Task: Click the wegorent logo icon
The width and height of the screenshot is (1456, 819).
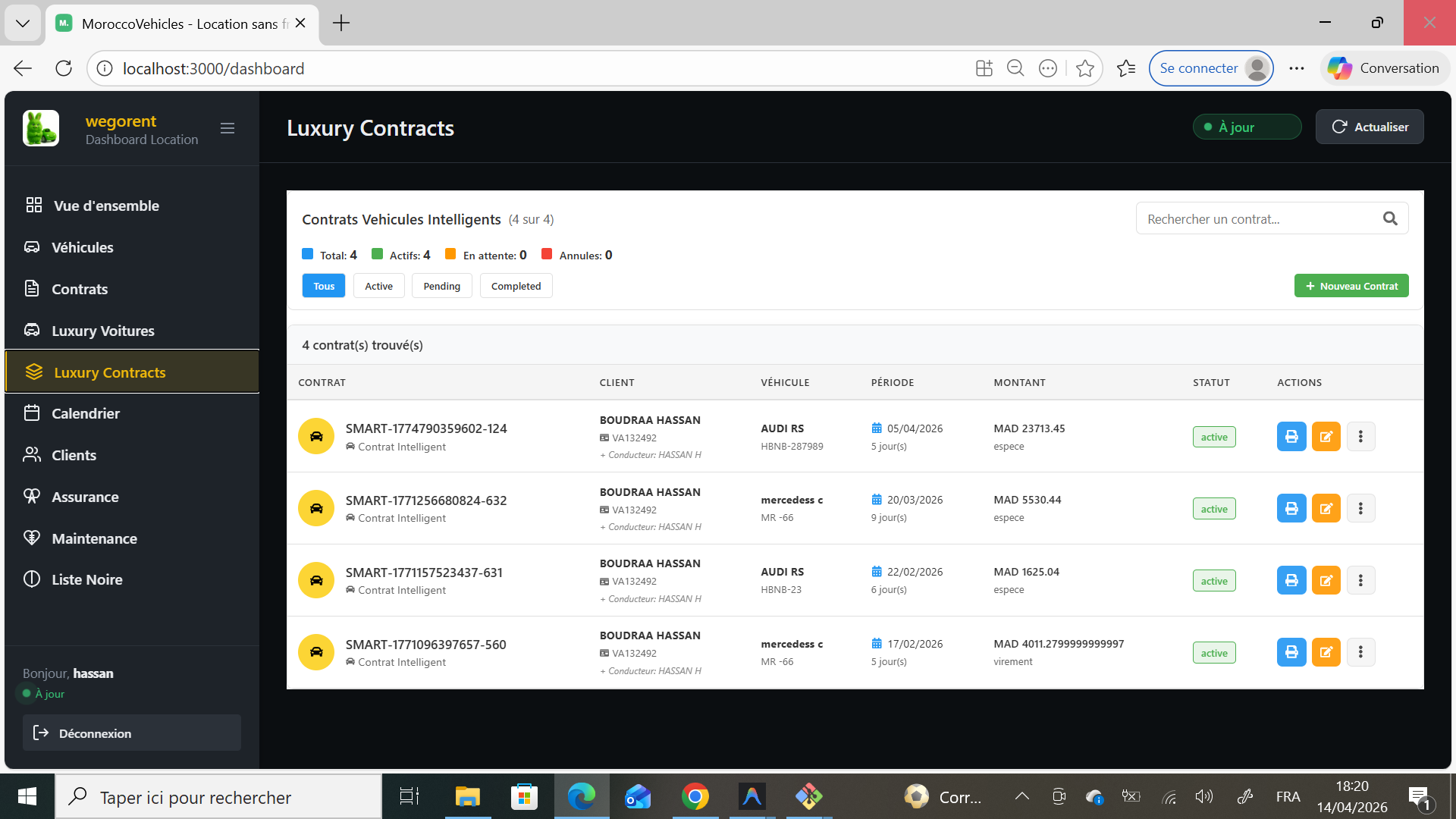Action: [x=41, y=128]
